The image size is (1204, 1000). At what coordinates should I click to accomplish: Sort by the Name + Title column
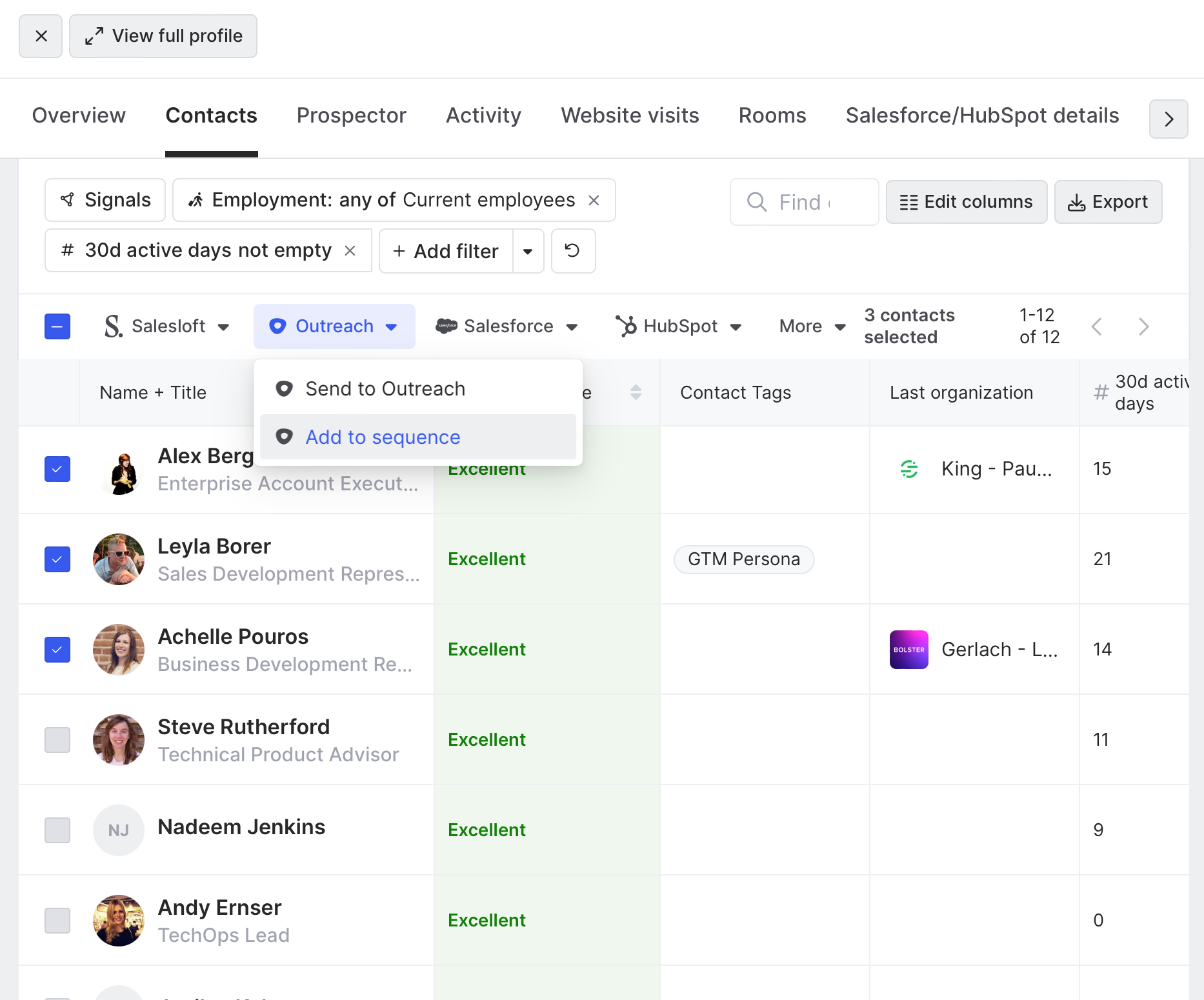(153, 392)
